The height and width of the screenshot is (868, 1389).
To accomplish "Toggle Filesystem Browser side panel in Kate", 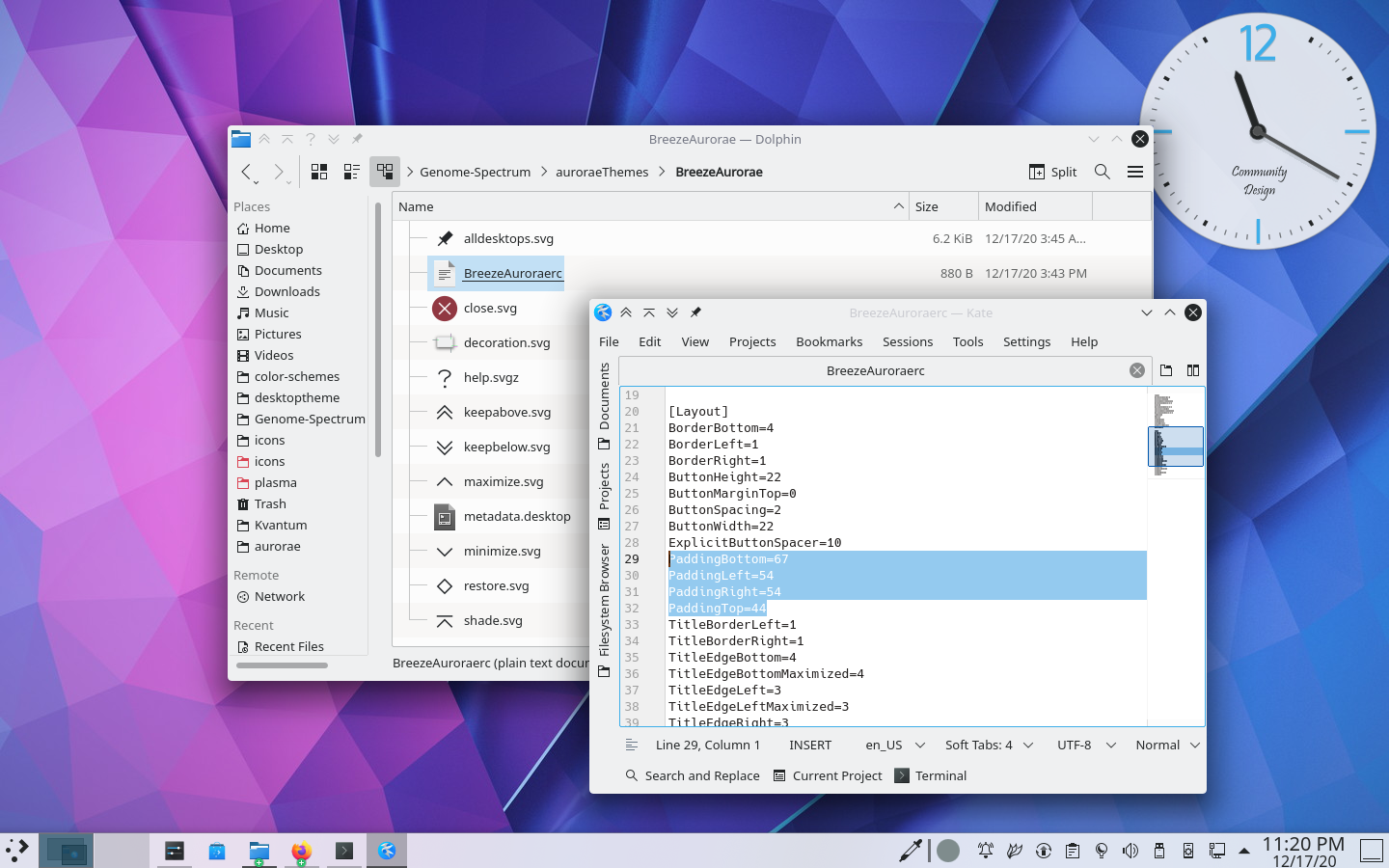I will coord(604,610).
